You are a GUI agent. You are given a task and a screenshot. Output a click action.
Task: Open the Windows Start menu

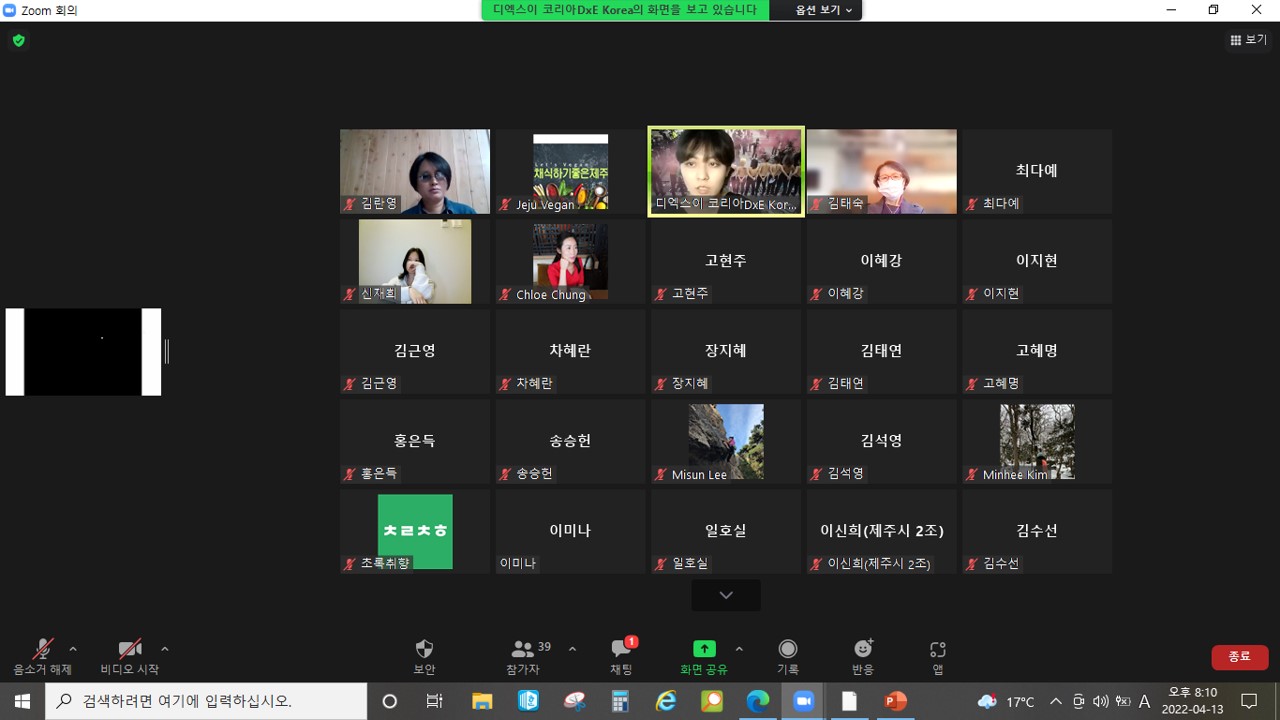[22, 701]
